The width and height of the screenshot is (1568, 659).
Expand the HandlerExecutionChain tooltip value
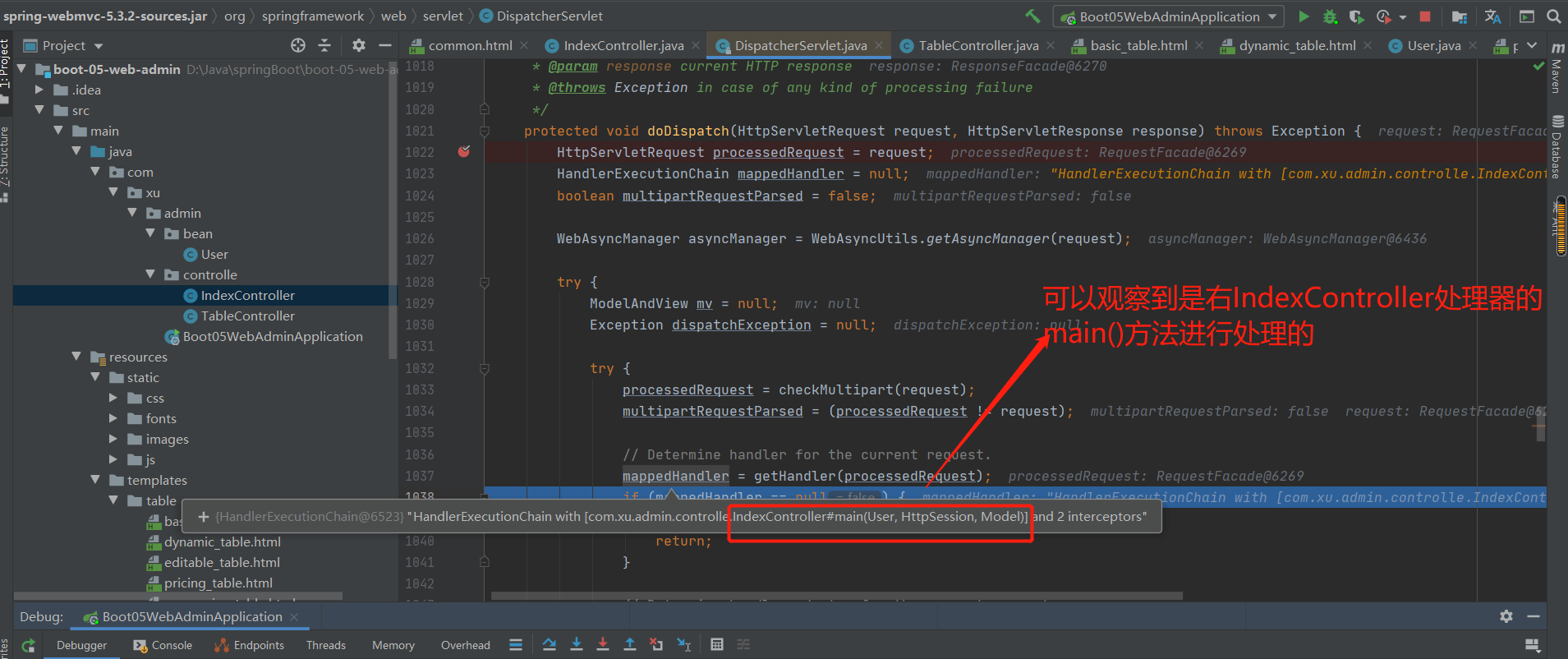204,517
